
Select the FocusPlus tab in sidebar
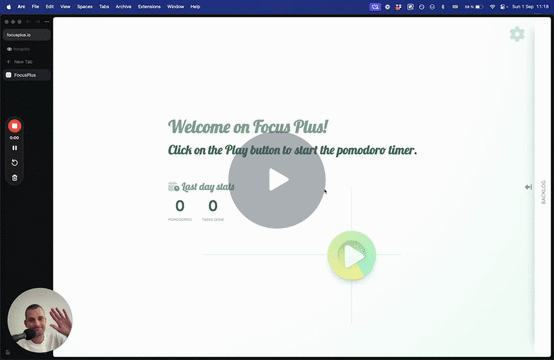coord(27,75)
